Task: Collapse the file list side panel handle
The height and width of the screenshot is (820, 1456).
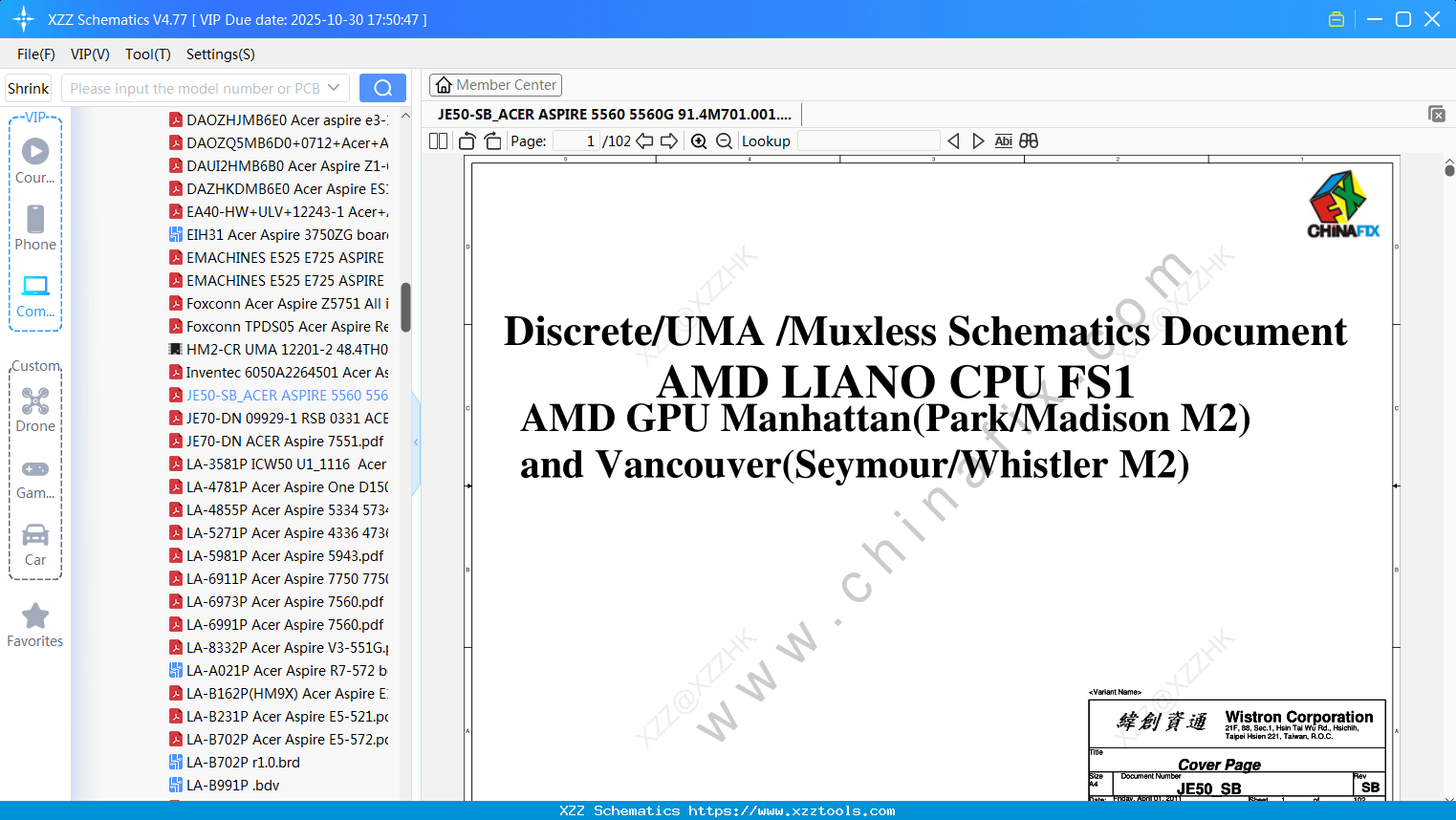Action: pos(416,442)
